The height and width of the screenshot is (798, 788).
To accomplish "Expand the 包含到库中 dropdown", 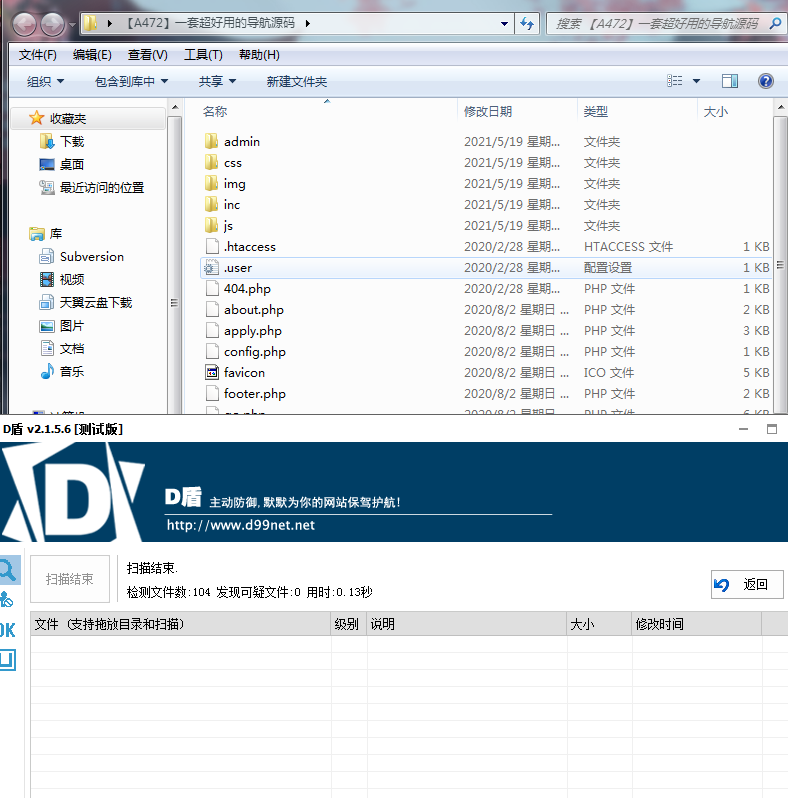I will click(131, 81).
